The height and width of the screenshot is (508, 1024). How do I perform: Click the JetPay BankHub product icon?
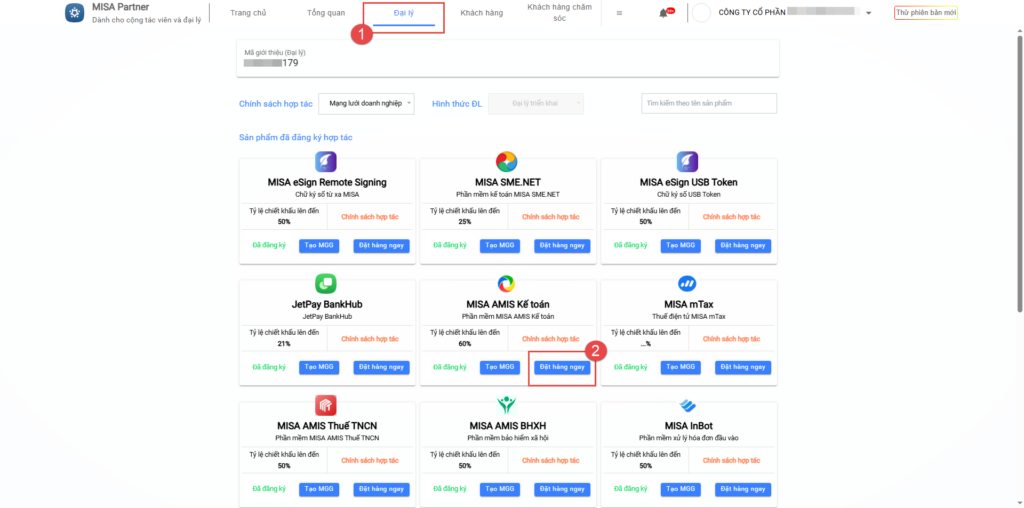(326, 284)
